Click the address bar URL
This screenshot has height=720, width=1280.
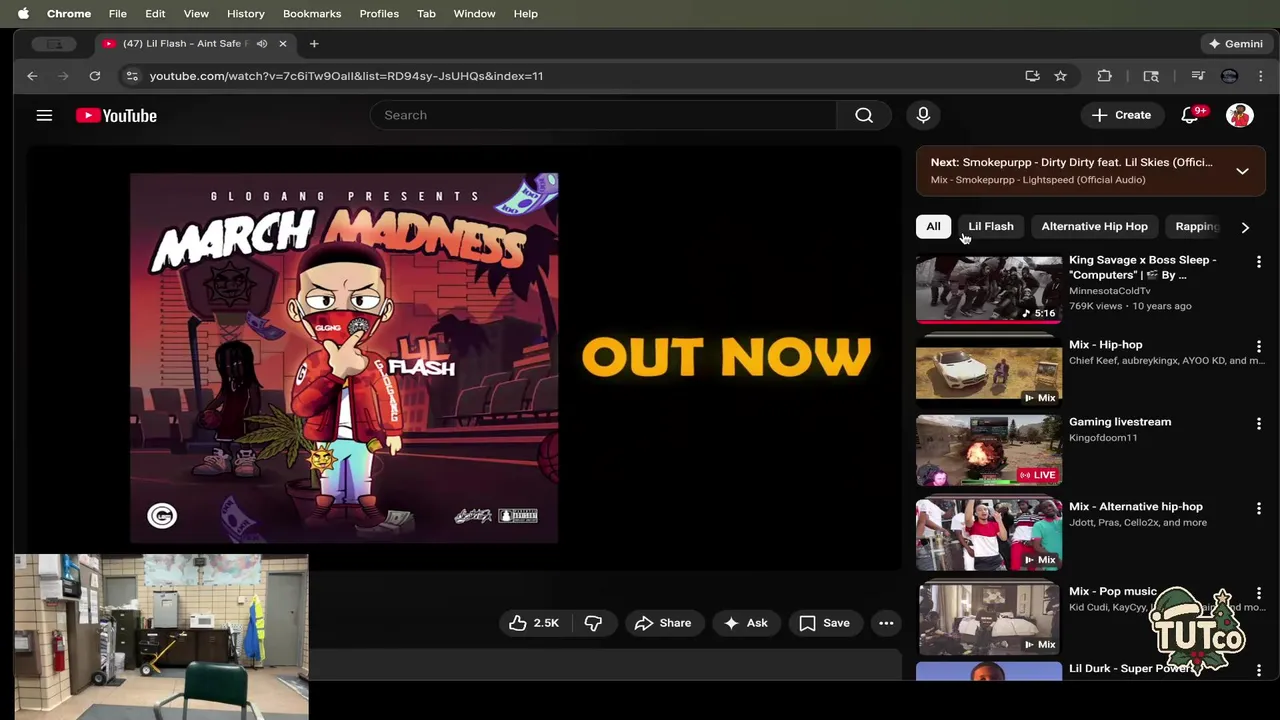click(x=346, y=76)
